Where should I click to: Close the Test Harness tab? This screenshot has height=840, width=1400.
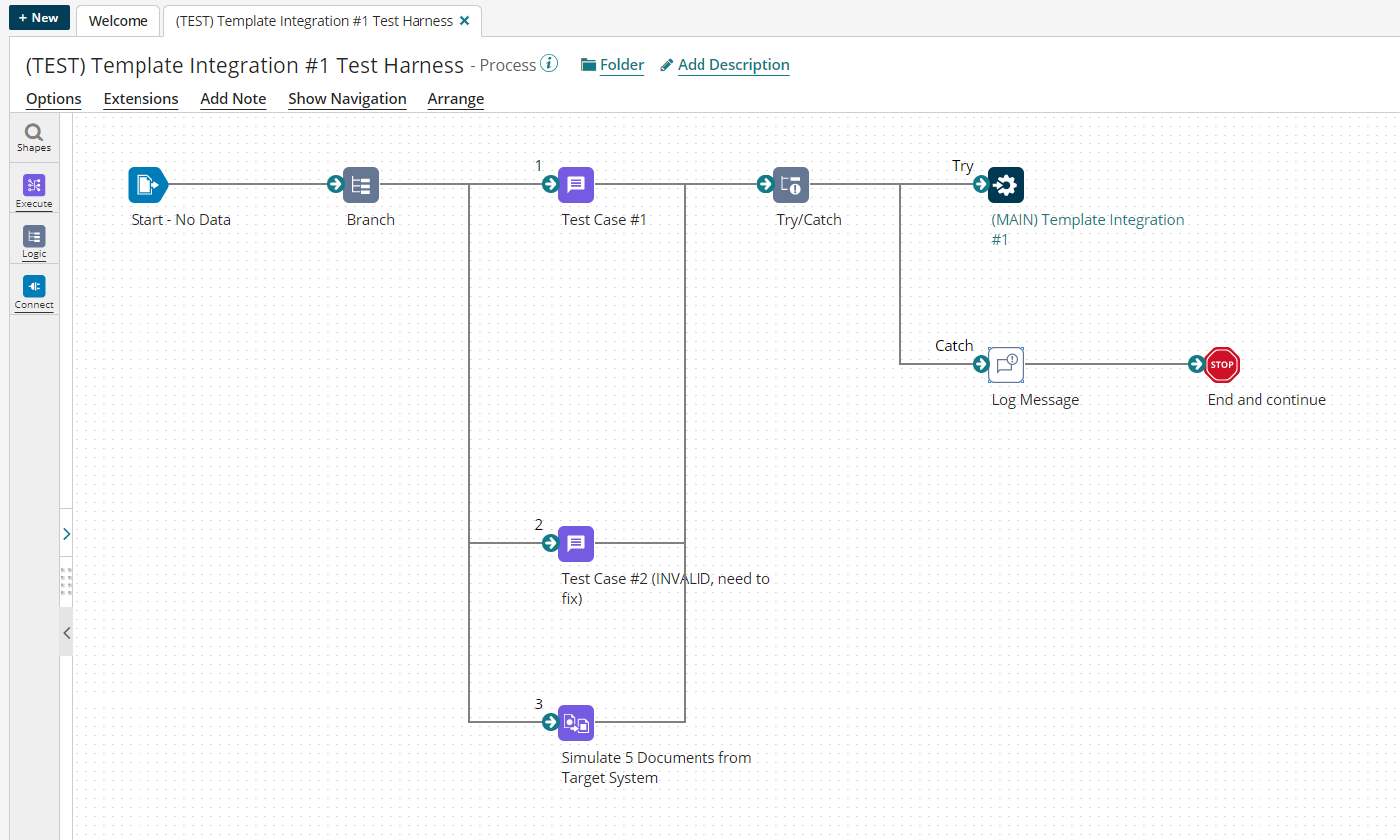coord(465,21)
